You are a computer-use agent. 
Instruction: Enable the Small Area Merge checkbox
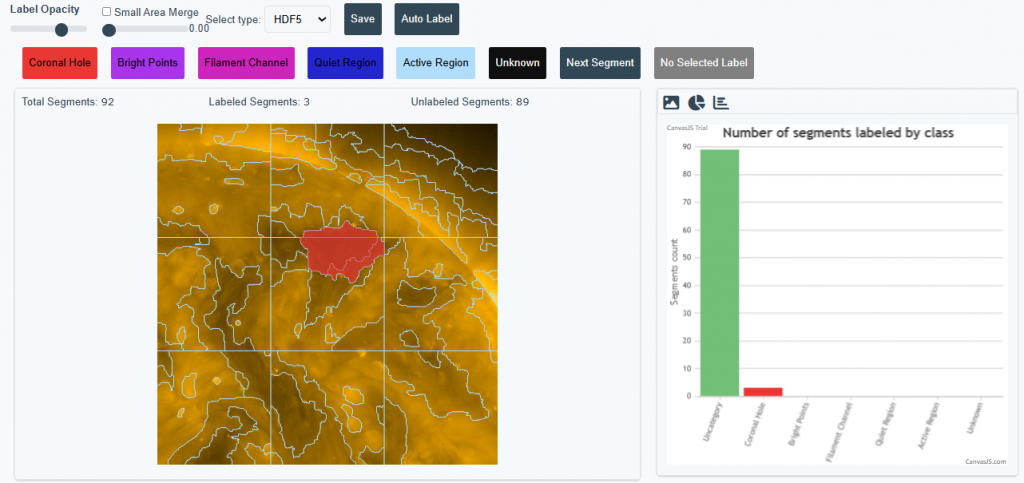click(107, 12)
